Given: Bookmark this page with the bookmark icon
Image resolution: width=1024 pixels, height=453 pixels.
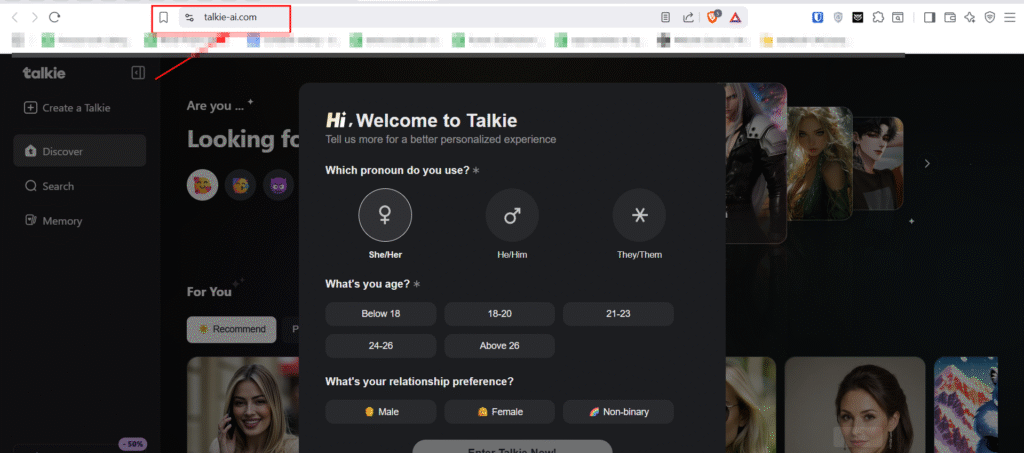Looking at the screenshot, I should click(x=163, y=18).
